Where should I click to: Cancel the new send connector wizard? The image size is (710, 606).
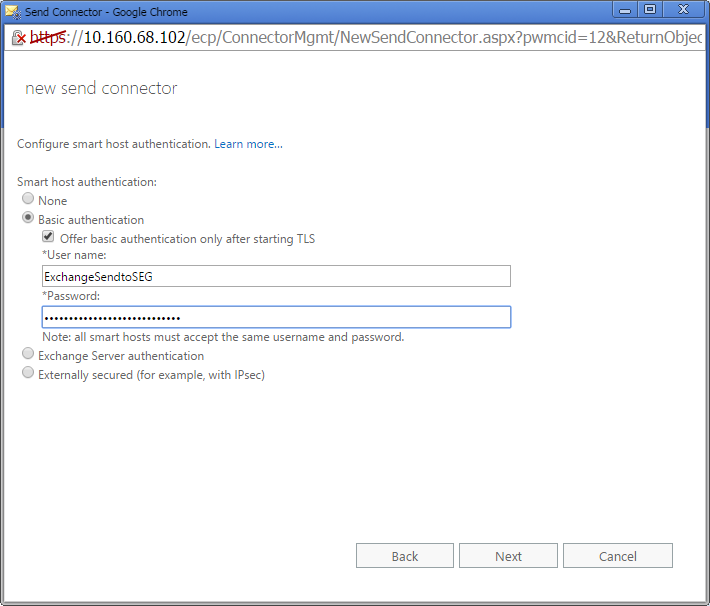[x=617, y=556]
